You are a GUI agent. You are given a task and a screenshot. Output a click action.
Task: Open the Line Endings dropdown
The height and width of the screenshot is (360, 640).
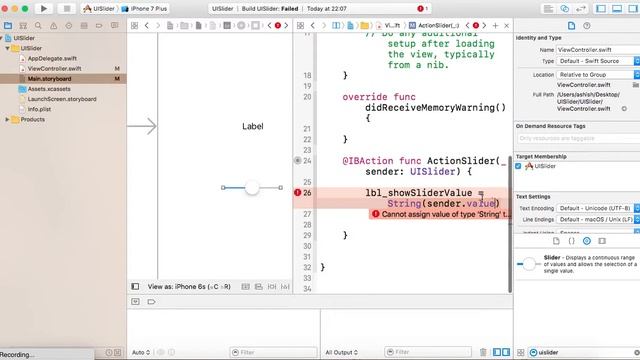pos(598,220)
